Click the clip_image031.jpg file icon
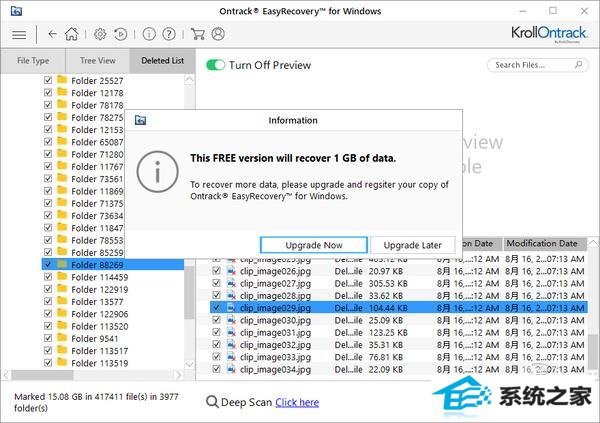Viewport: 600px width, 423px height. (x=231, y=332)
